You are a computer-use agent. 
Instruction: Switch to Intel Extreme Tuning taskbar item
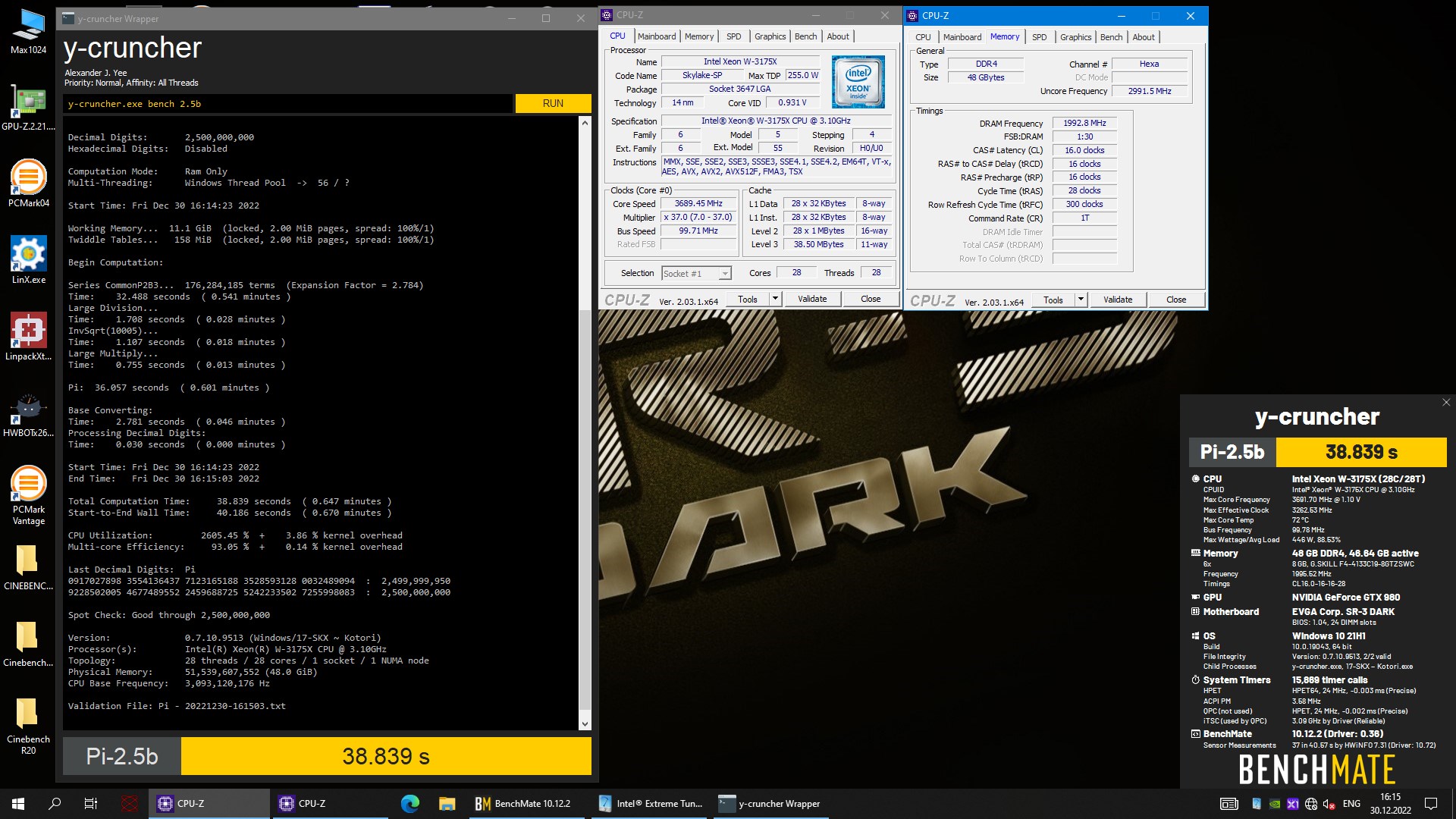click(x=651, y=804)
